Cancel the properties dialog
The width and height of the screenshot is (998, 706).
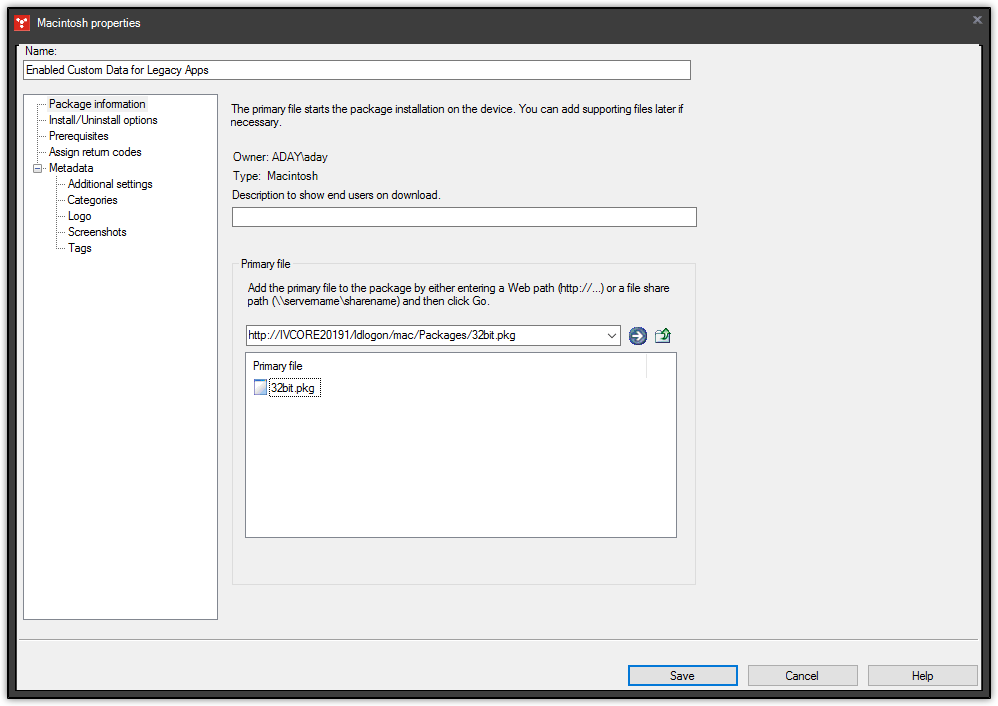coord(802,675)
